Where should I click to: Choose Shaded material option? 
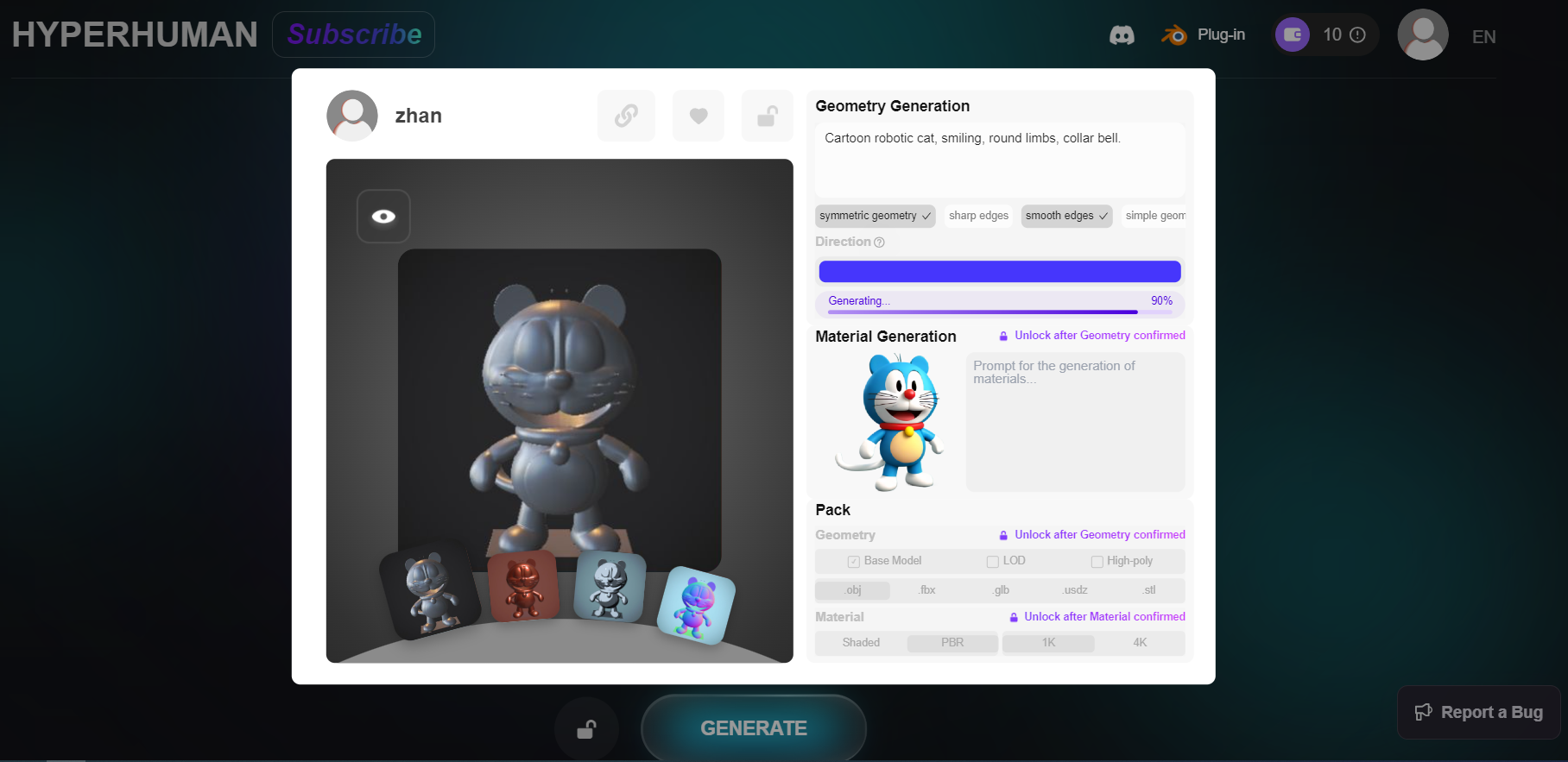861,643
